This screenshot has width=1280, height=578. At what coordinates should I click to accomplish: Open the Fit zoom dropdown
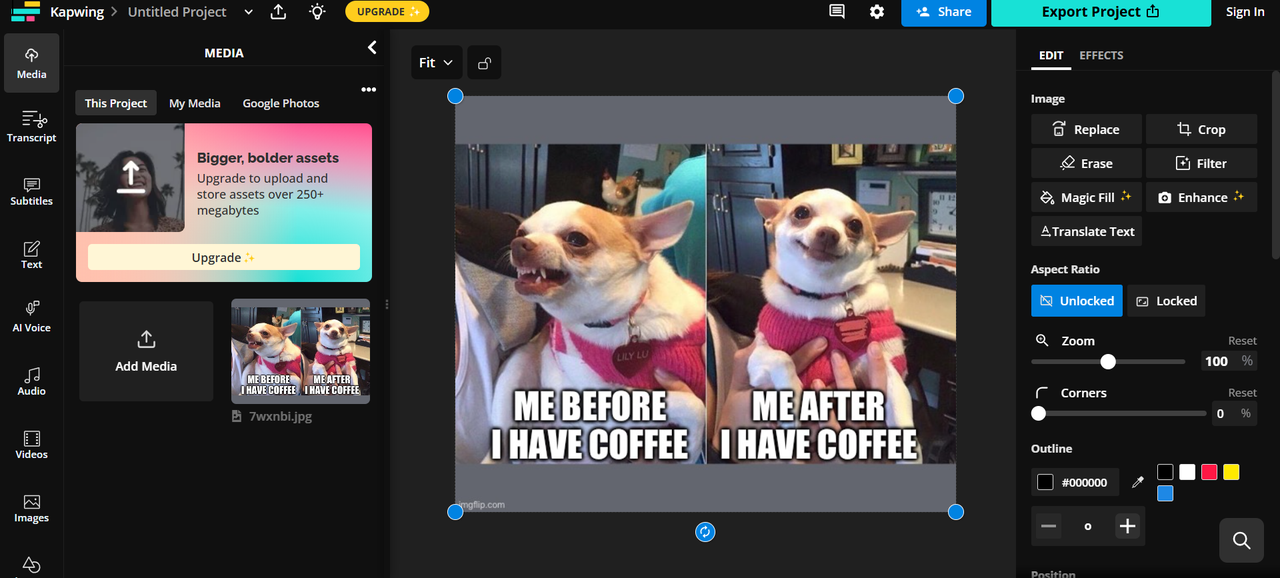pos(436,63)
